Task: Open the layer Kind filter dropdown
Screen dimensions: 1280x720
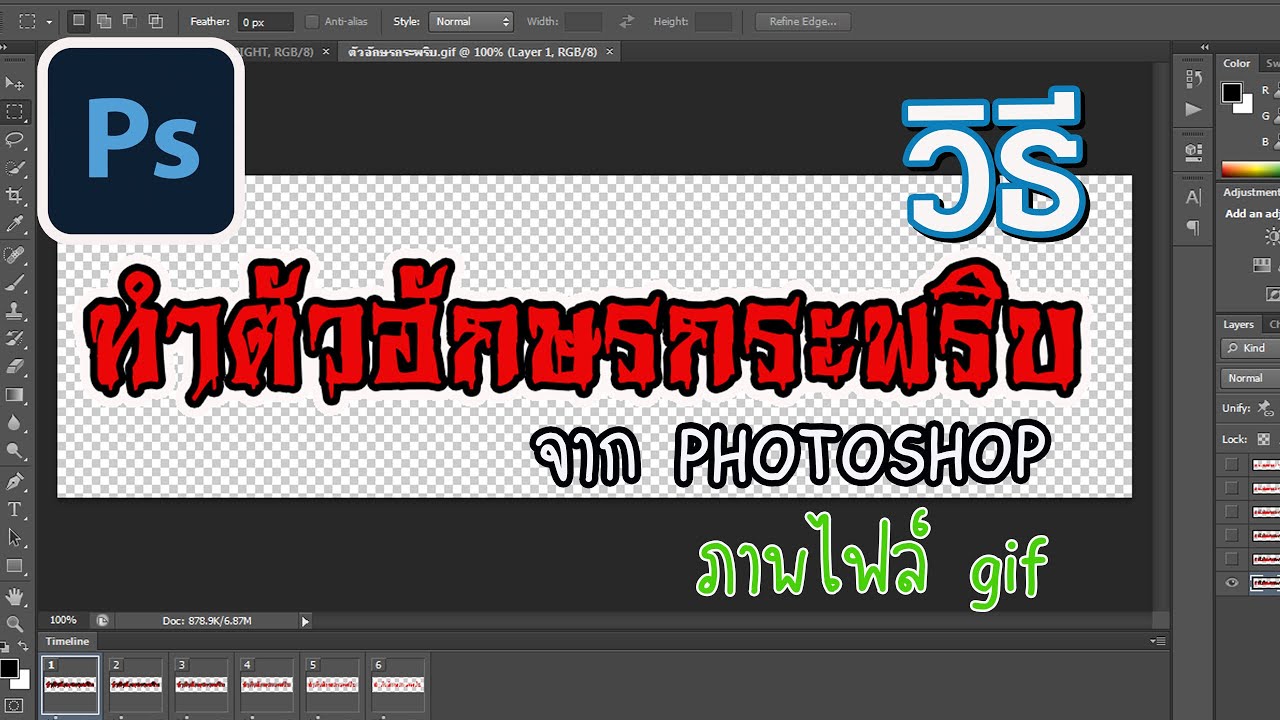Action: [x=1251, y=348]
